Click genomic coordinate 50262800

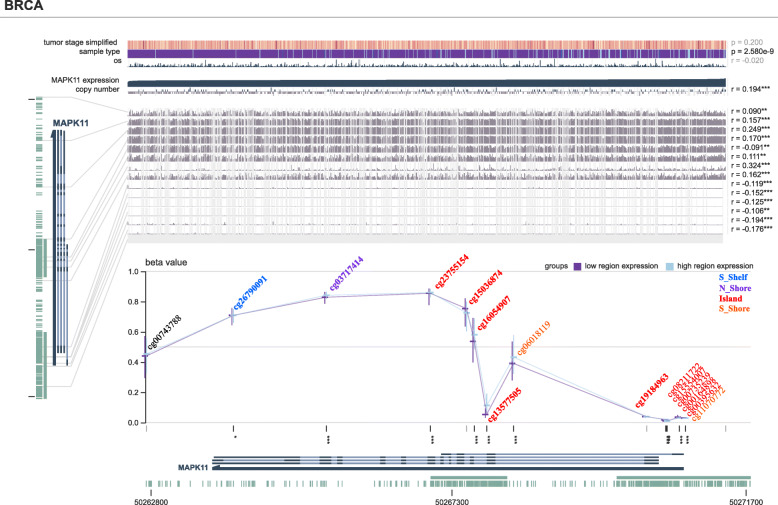point(151,502)
